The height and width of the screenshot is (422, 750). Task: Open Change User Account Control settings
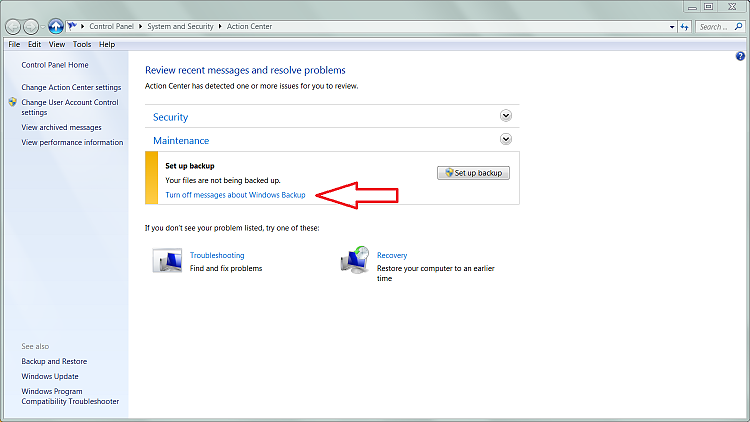(70, 107)
